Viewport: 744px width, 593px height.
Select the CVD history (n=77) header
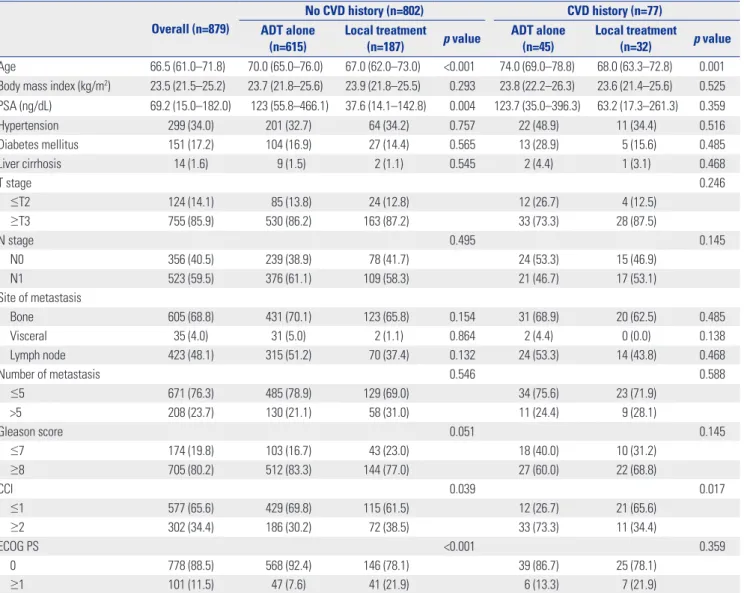tap(614, 10)
